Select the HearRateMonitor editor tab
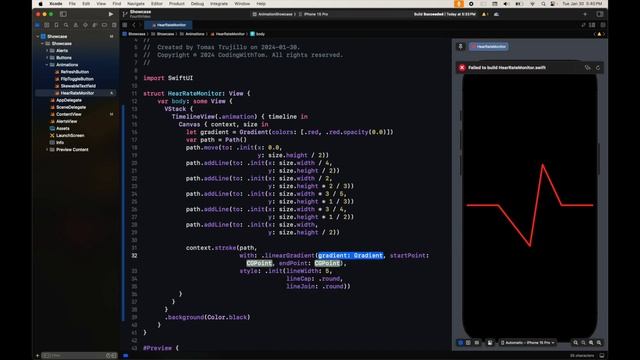 point(168,25)
